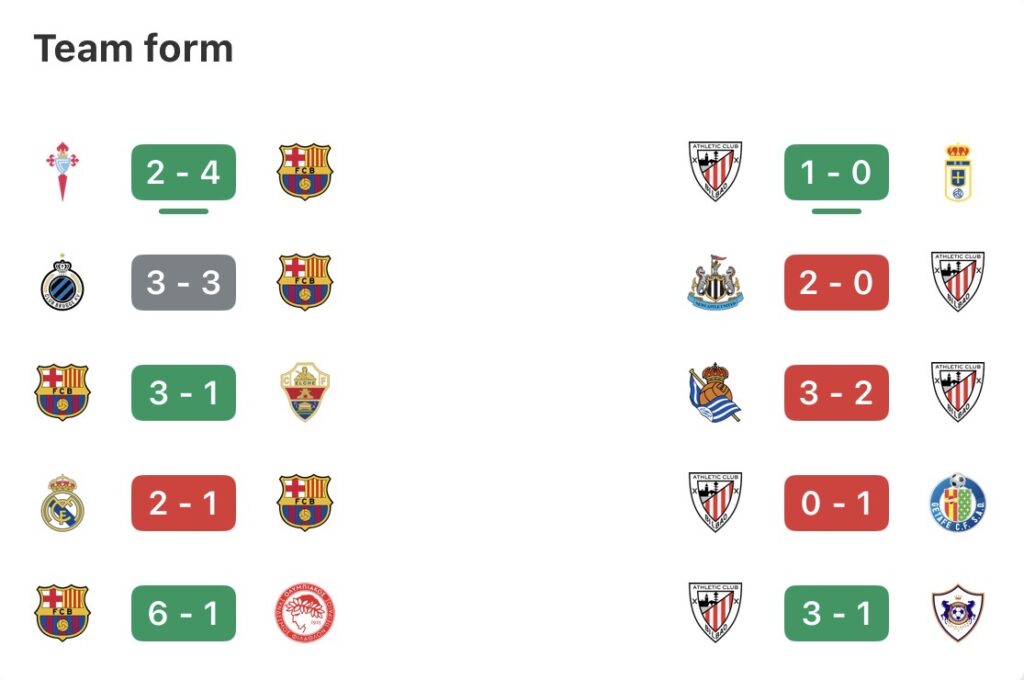
Task: Click the Getafe CF crest
Action: click(958, 502)
